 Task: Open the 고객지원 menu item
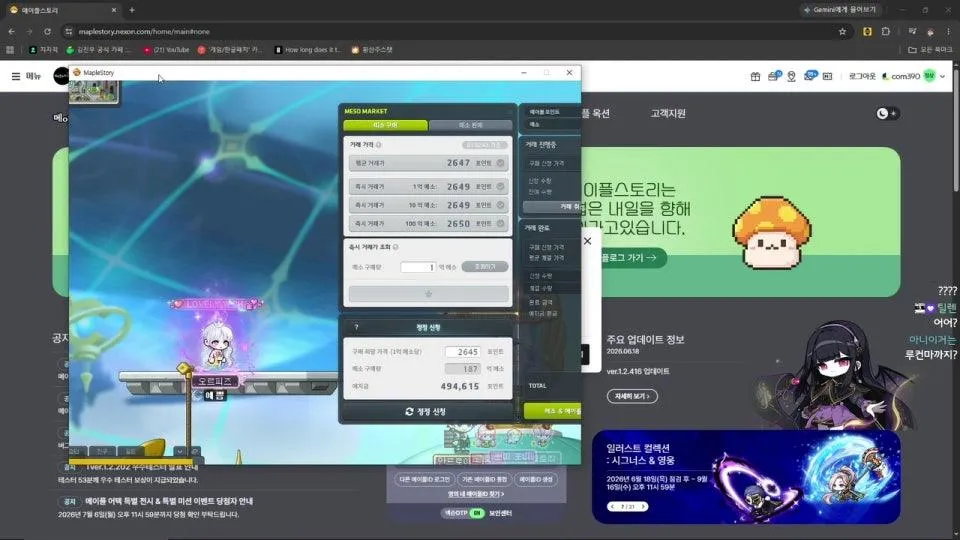668,113
